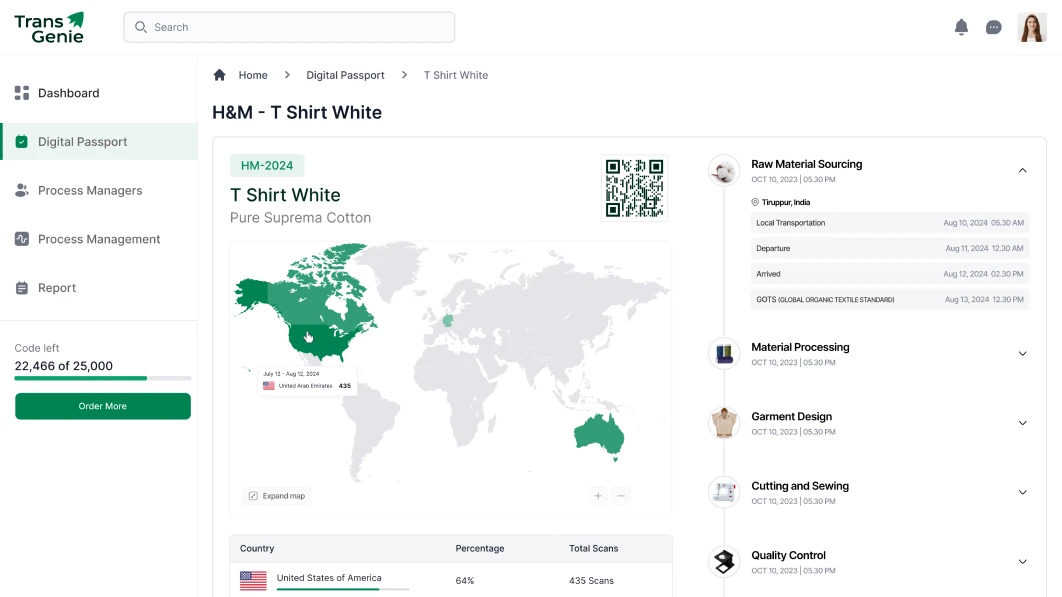The width and height of the screenshot is (1062, 597).
Task: Click the Dashboard grid icon
Action: coord(22,93)
